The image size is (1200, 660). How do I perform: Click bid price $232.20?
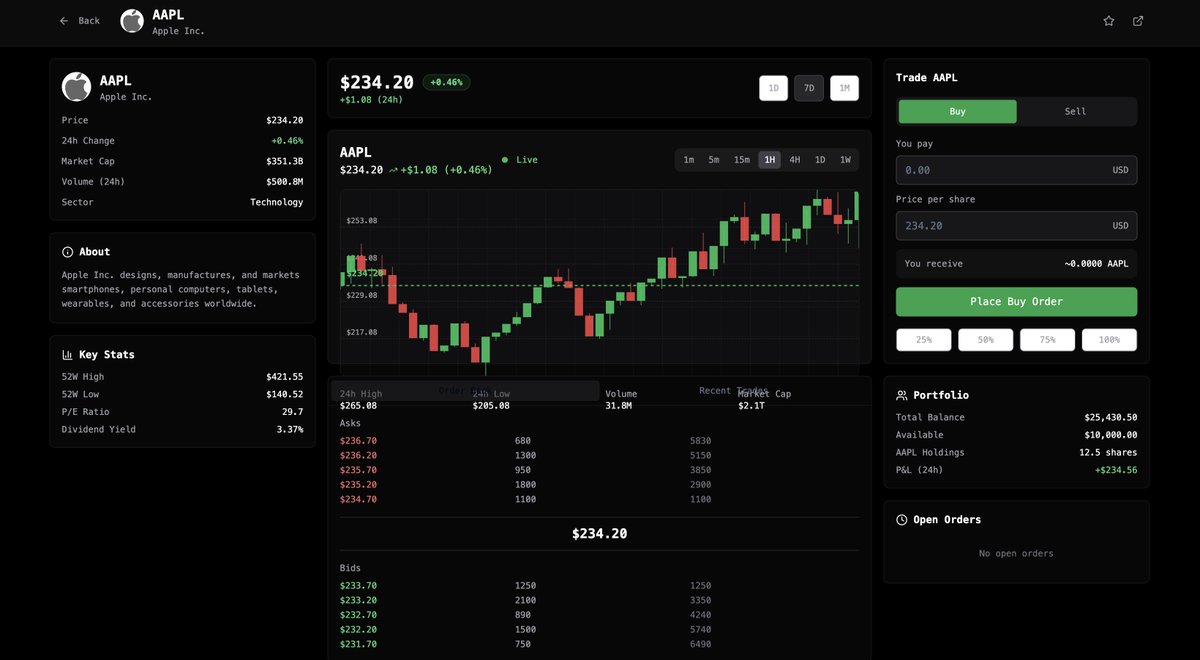click(x=358, y=630)
